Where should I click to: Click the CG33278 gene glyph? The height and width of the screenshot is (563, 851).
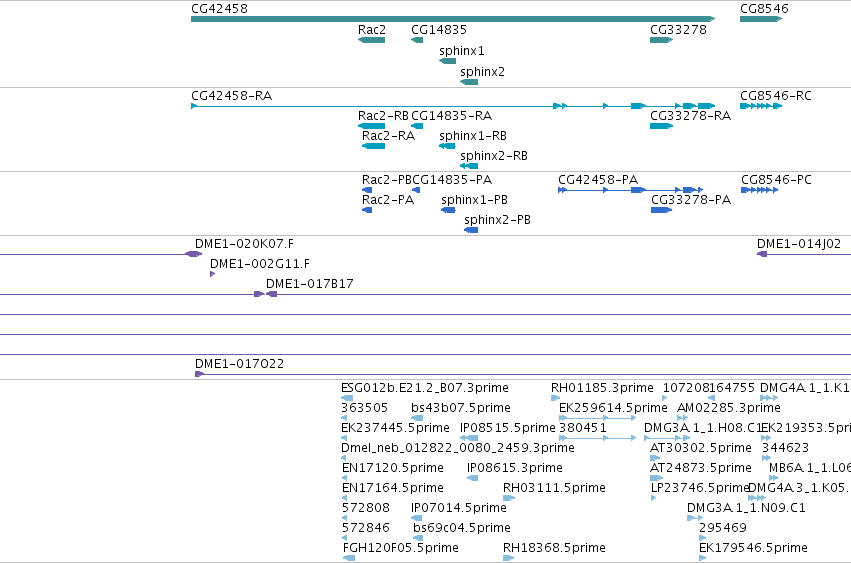point(662,40)
